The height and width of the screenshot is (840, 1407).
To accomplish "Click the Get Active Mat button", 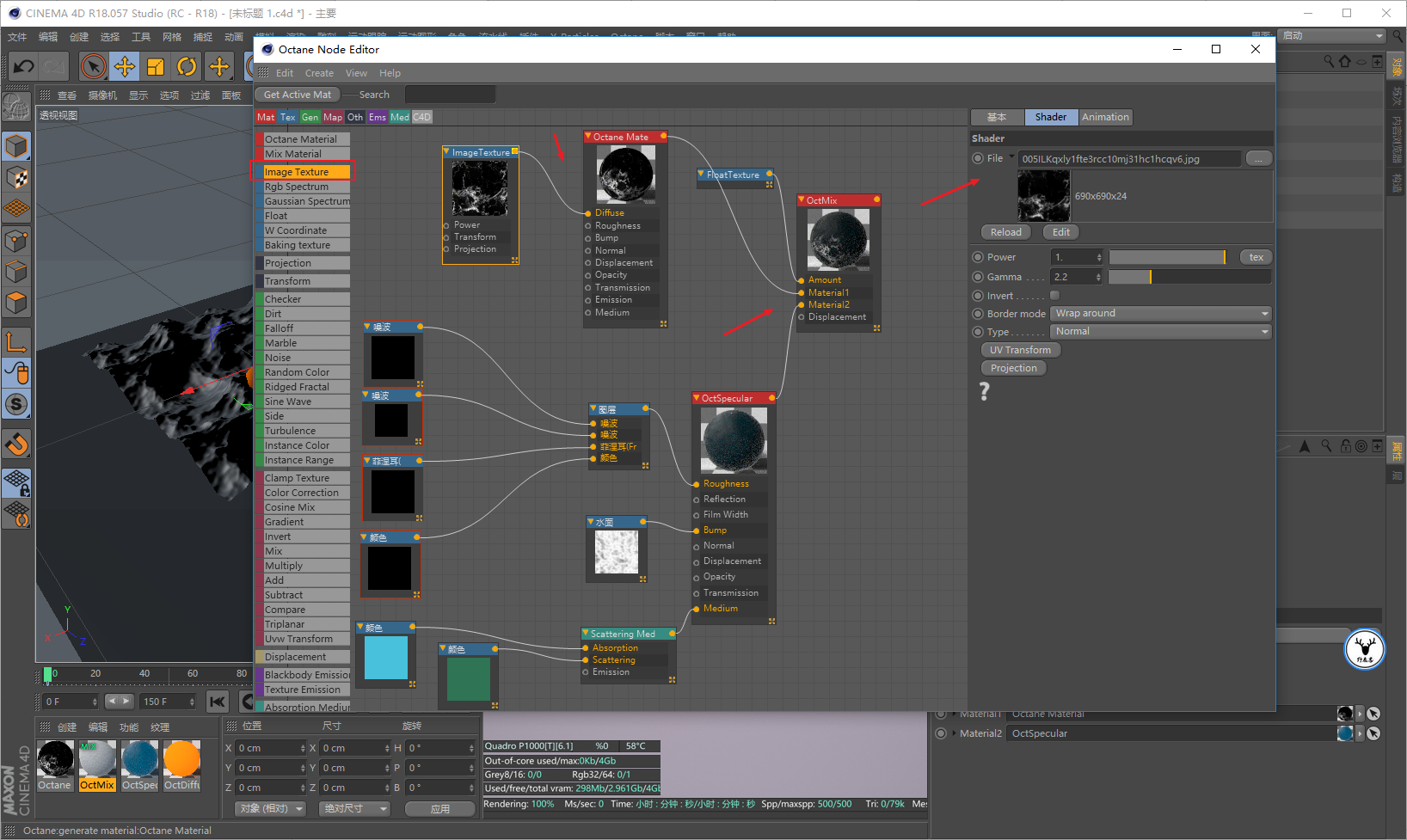I will (297, 95).
